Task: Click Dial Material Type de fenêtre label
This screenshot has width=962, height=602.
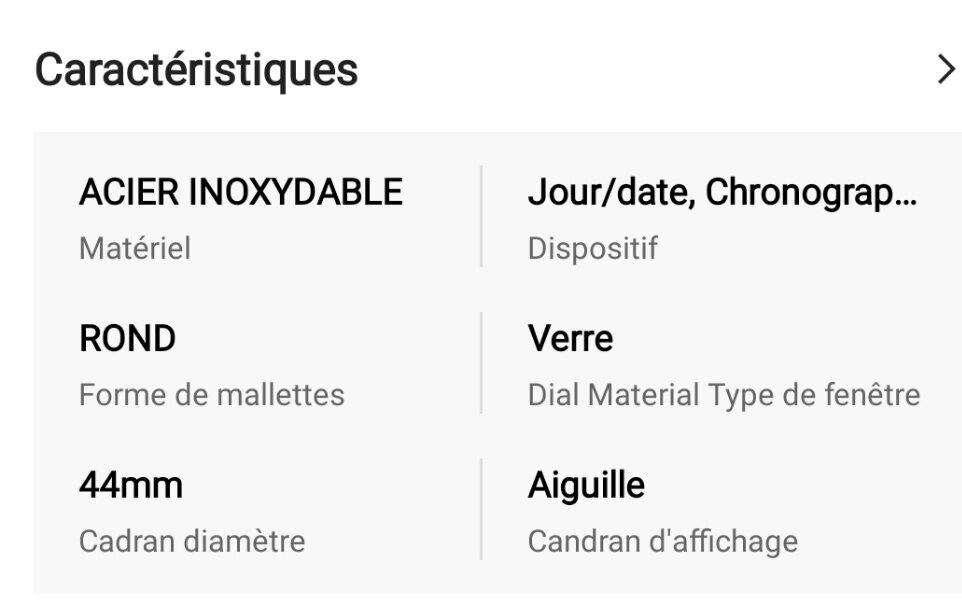Action: pyautogui.click(x=723, y=395)
